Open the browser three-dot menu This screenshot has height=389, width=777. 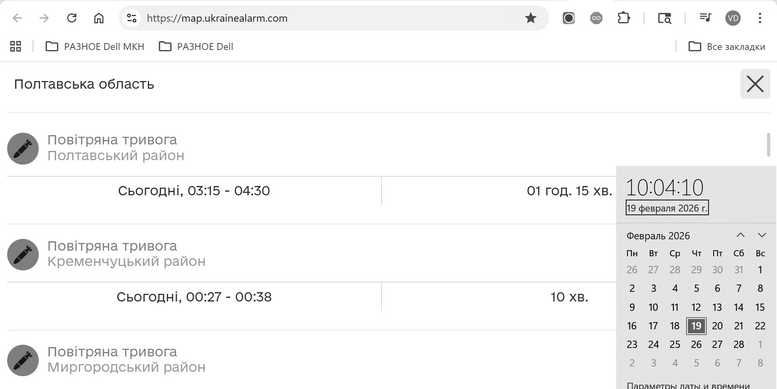pyautogui.click(x=760, y=18)
